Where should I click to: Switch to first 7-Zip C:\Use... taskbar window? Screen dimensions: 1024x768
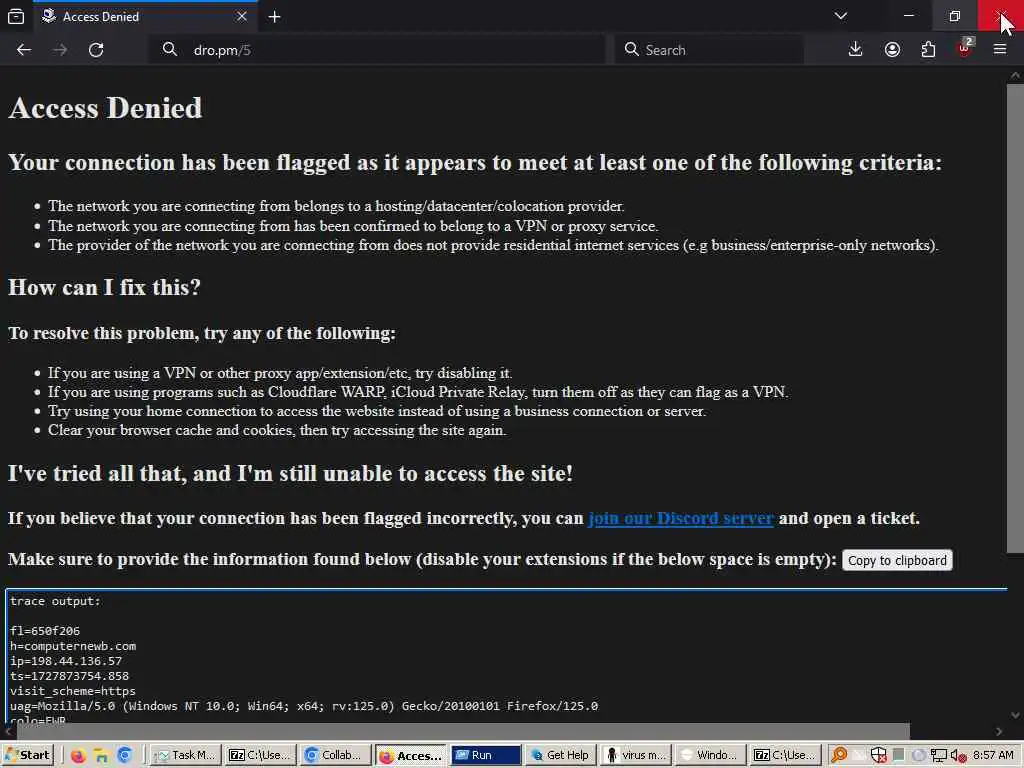[260, 755]
